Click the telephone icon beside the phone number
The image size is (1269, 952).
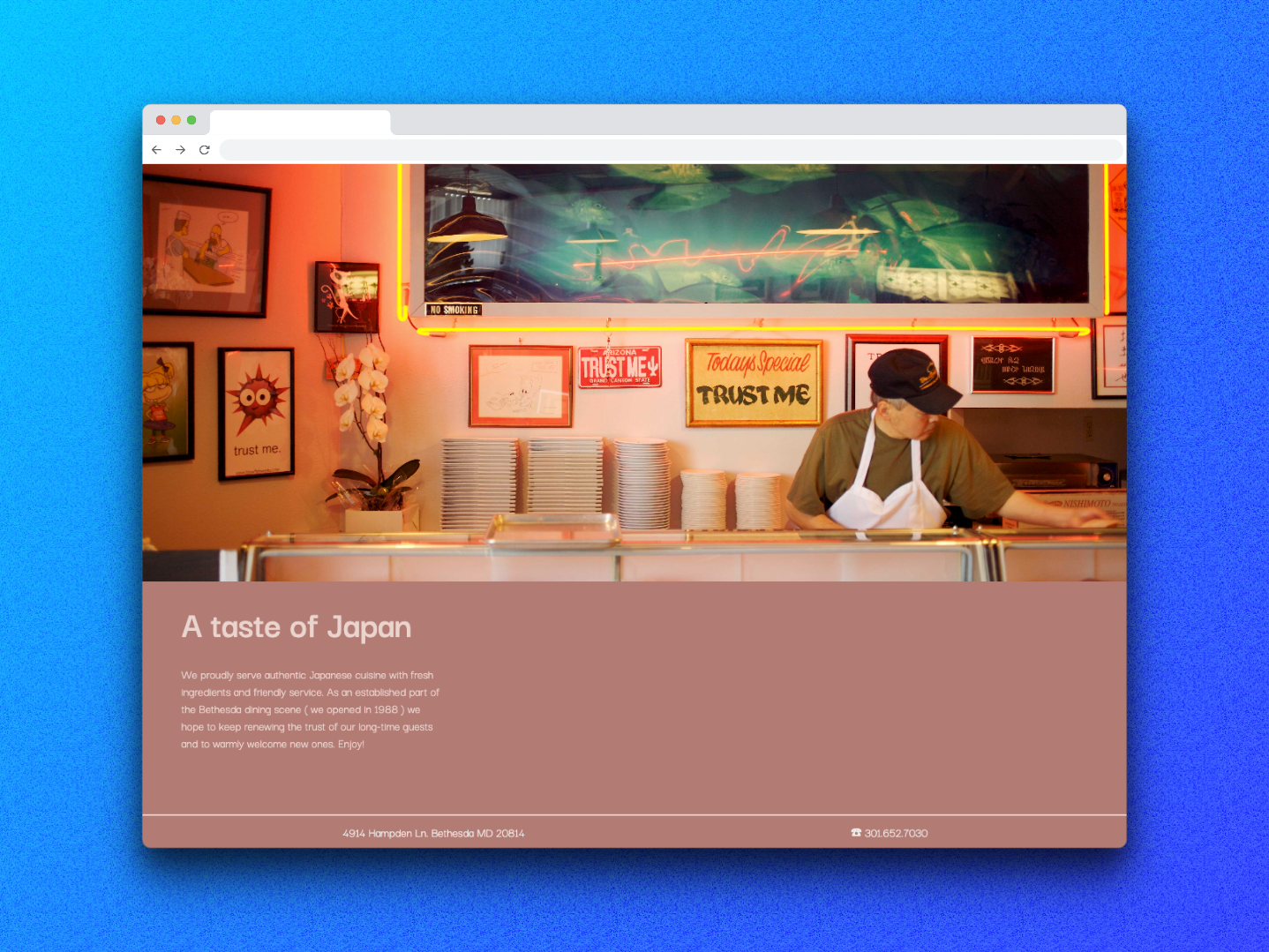856,833
